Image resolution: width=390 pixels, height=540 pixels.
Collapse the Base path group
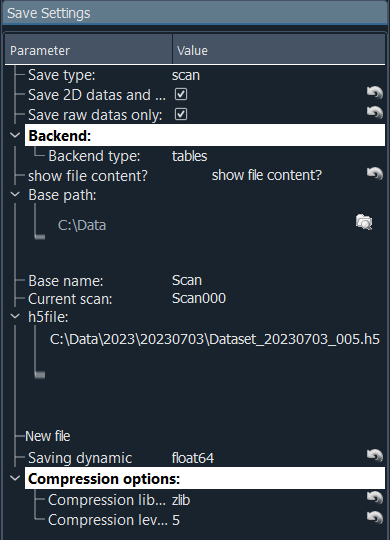pyautogui.click(x=15, y=194)
